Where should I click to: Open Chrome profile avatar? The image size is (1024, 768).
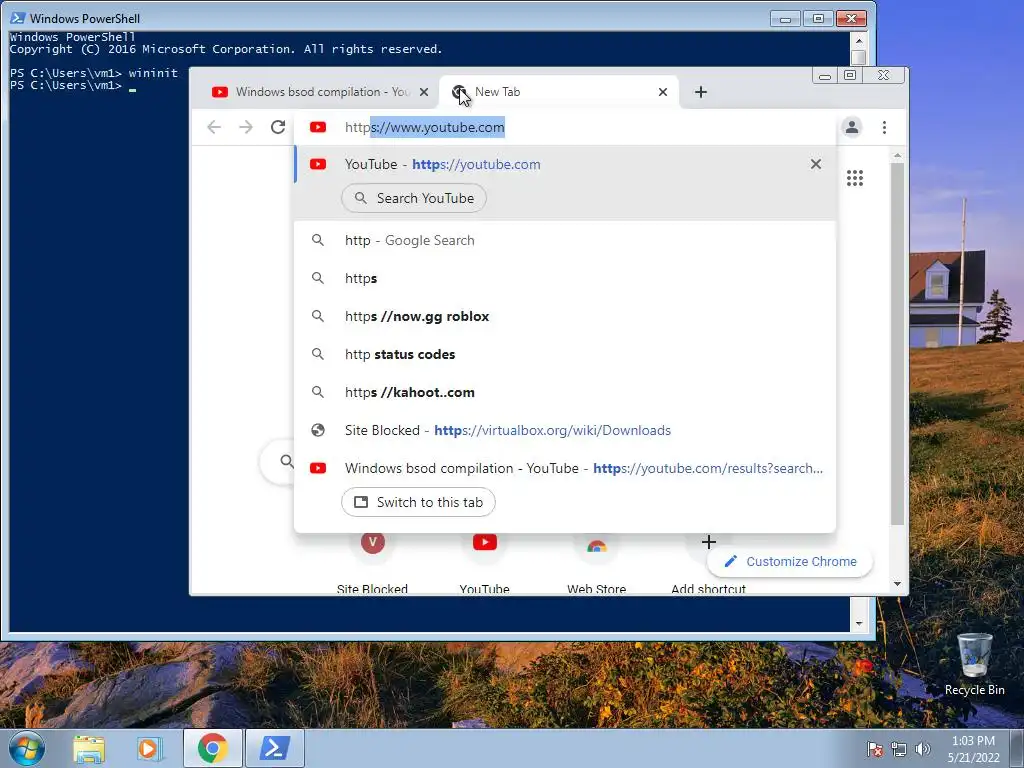(852, 127)
